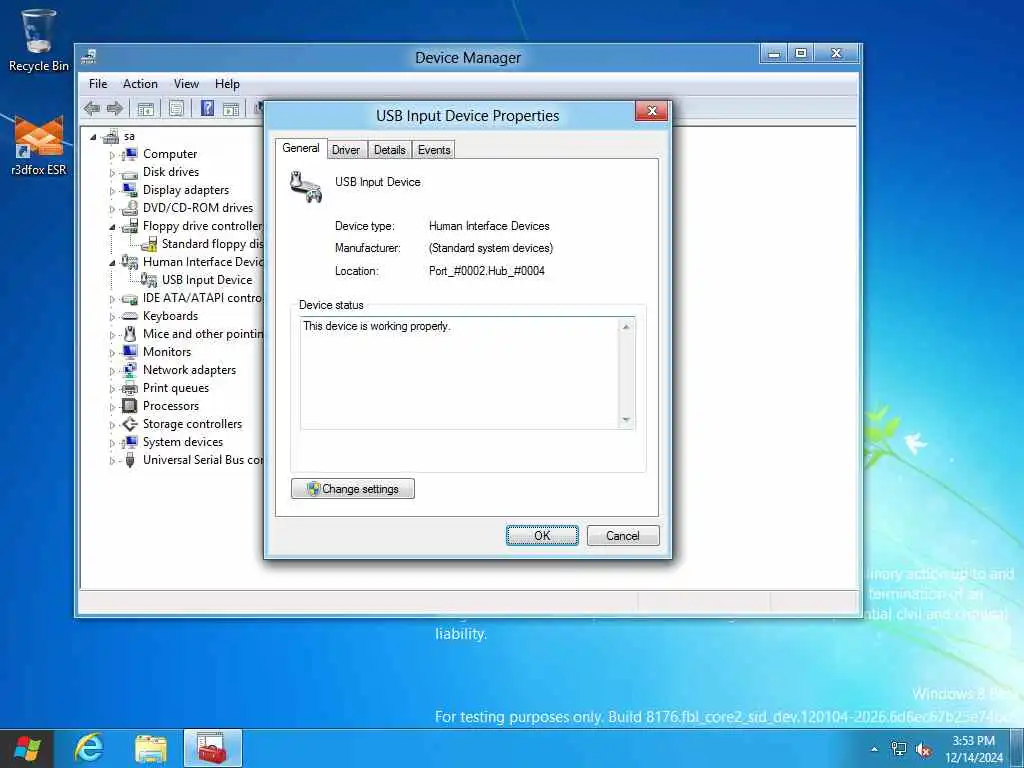
Task: Click the '(Standard system devices)' manufacturer value
Action: [x=491, y=248]
